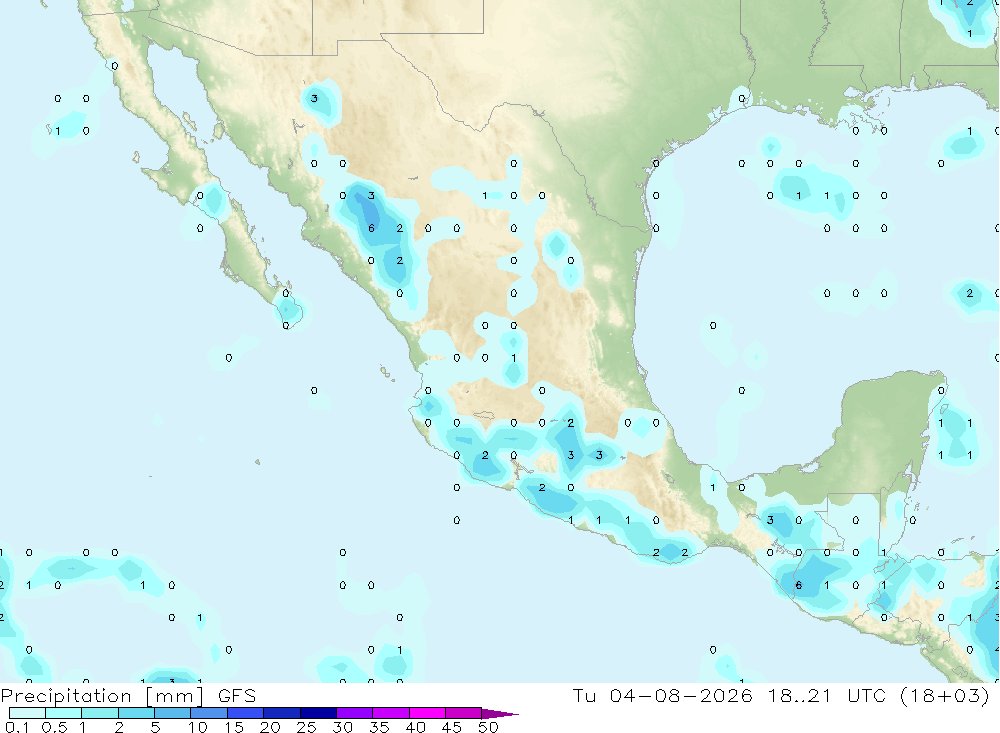Click the '0.5' legend scale label
This screenshot has height=733, width=1000.
[54, 727]
